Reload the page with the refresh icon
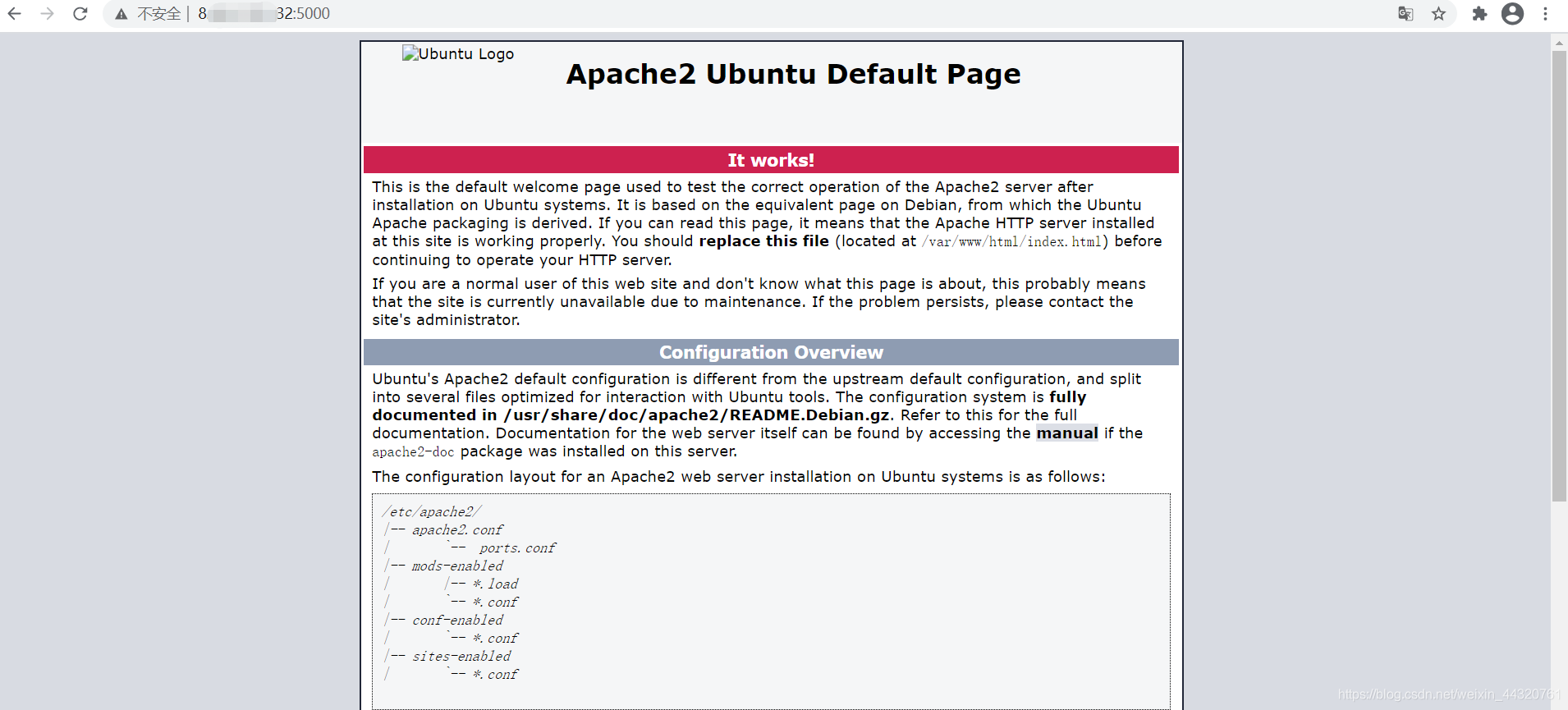Image resolution: width=1568 pixels, height=710 pixels. [x=80, y=14]
